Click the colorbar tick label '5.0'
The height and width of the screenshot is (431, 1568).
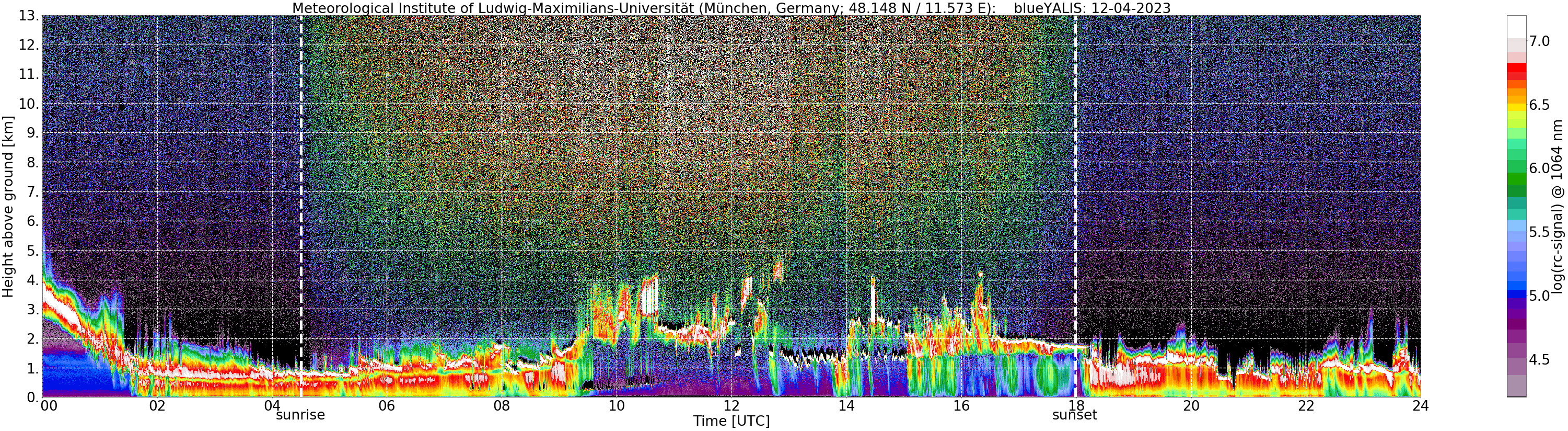pos(1539,296)
